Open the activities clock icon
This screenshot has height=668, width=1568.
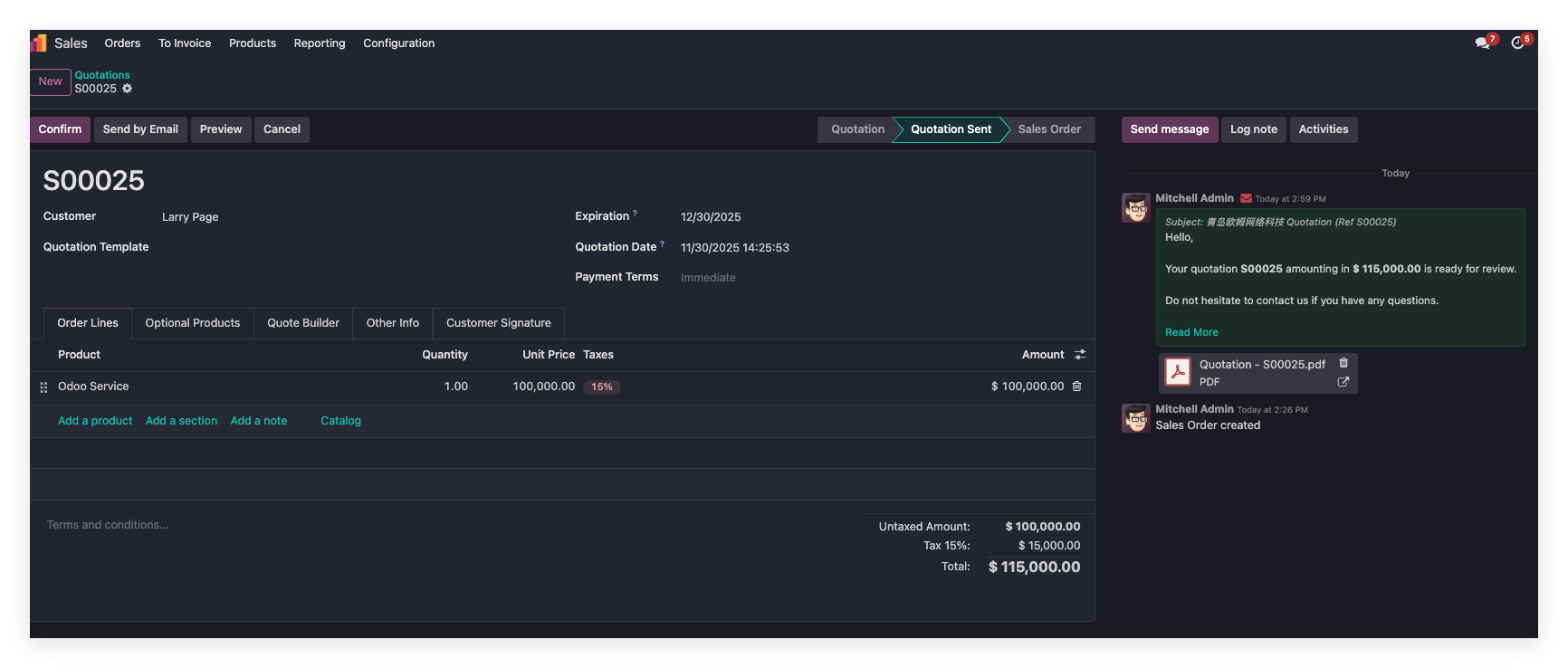1517,43
